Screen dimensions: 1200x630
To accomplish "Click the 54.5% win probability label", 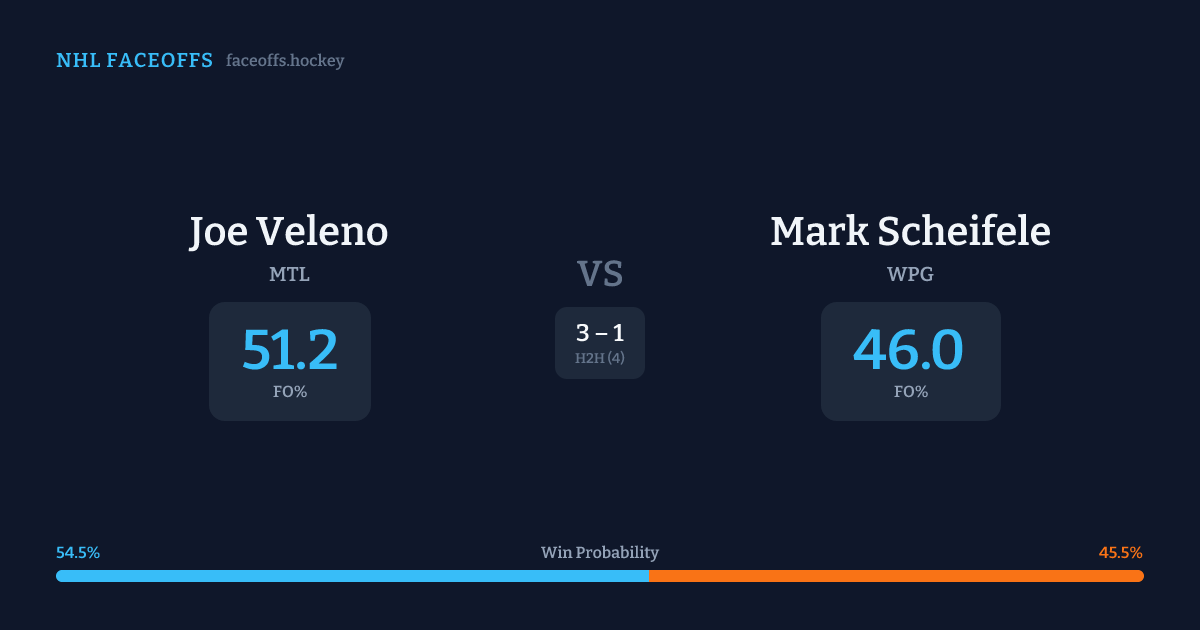I will [x=78, y=553].
